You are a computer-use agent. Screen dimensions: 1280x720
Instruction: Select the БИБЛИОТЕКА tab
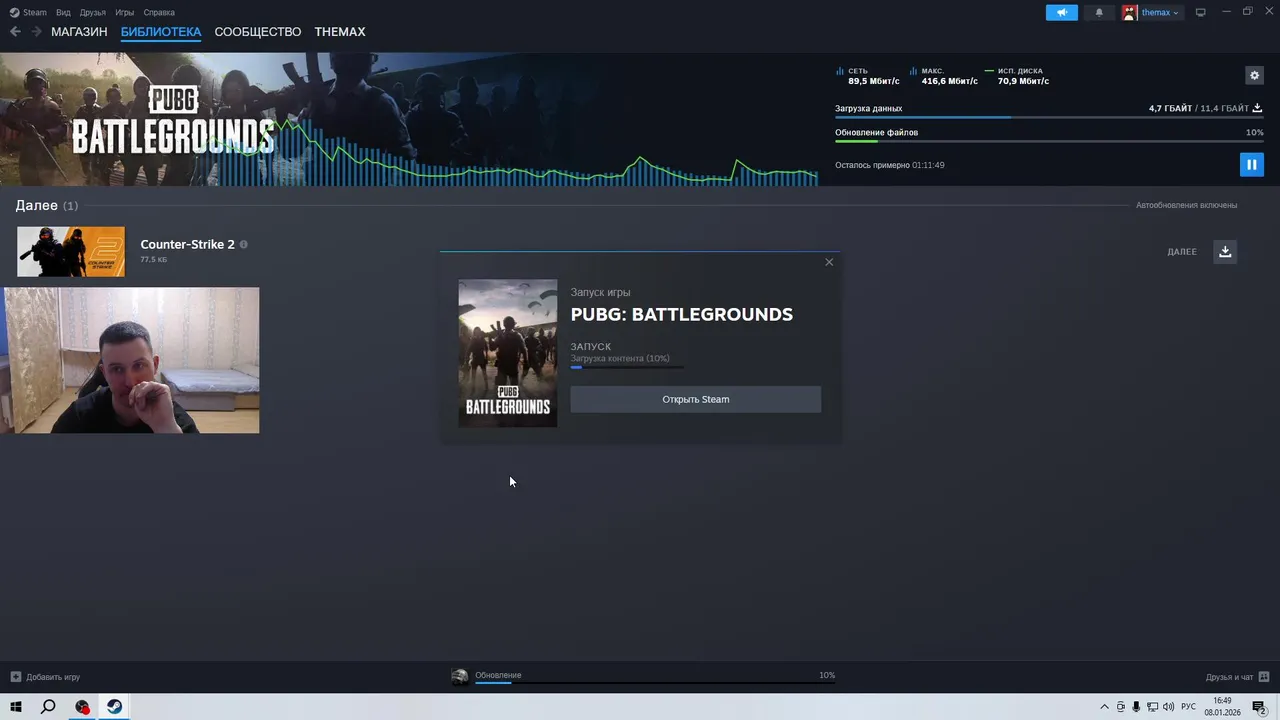point(161,32)
